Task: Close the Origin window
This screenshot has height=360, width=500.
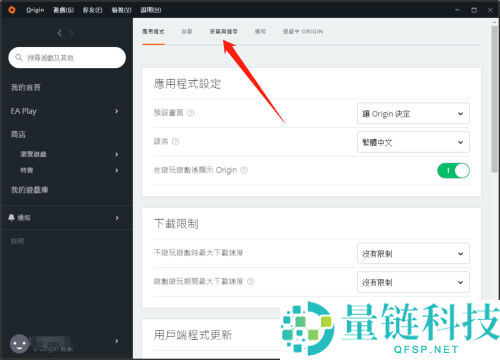Action: pyautogui.click(x=490, y=10)
